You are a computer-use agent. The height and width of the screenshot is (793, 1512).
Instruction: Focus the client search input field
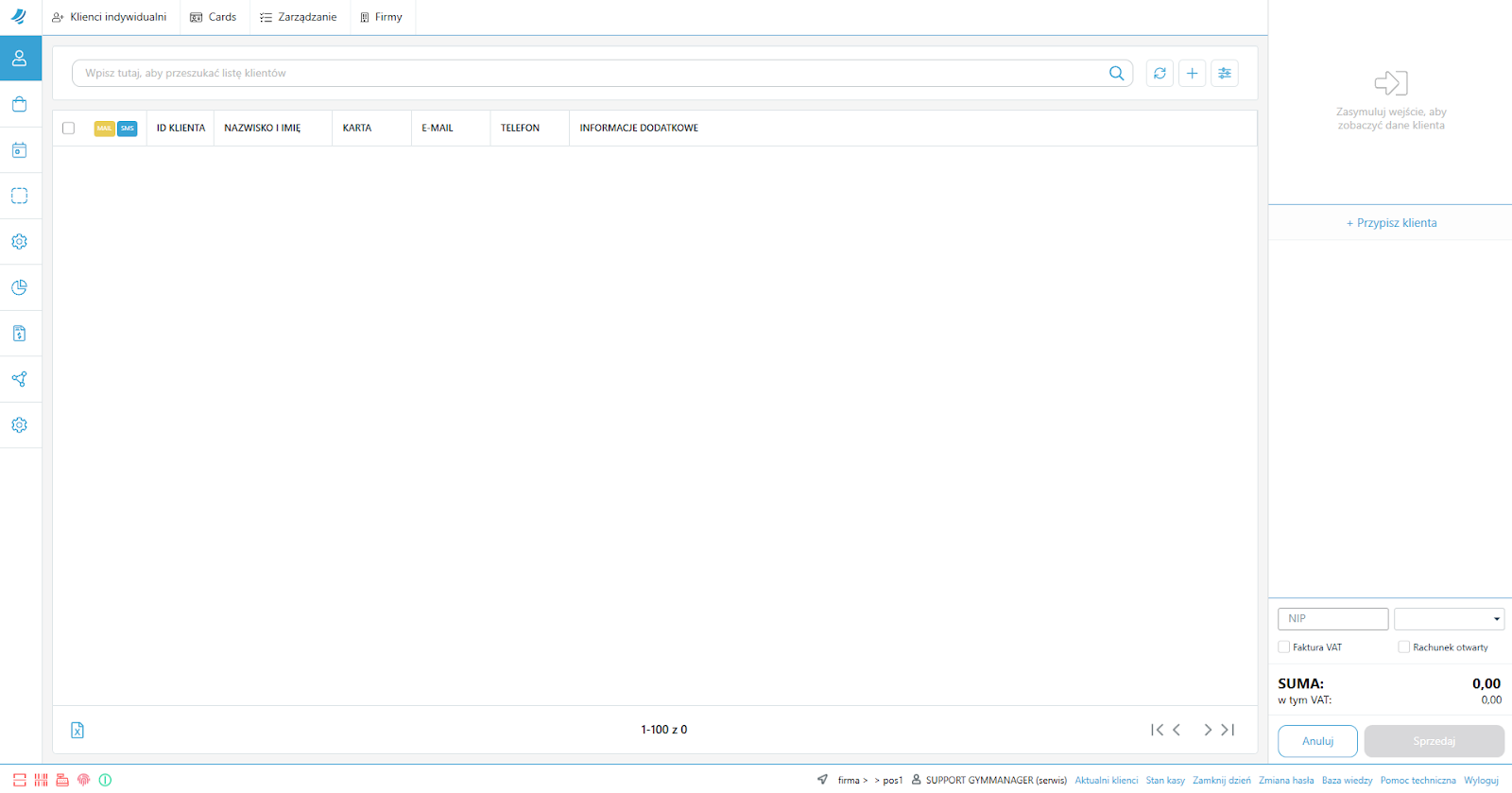[586, 74]
